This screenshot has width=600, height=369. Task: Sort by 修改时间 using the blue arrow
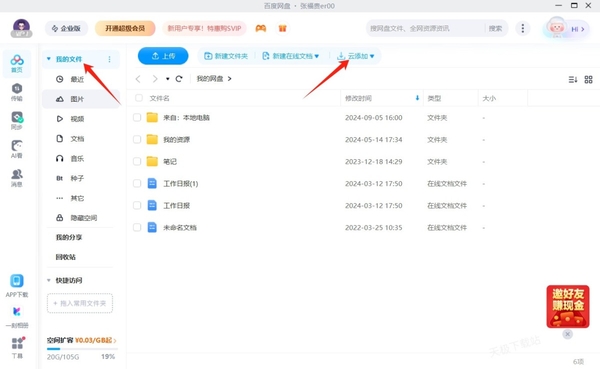(417, 98)
